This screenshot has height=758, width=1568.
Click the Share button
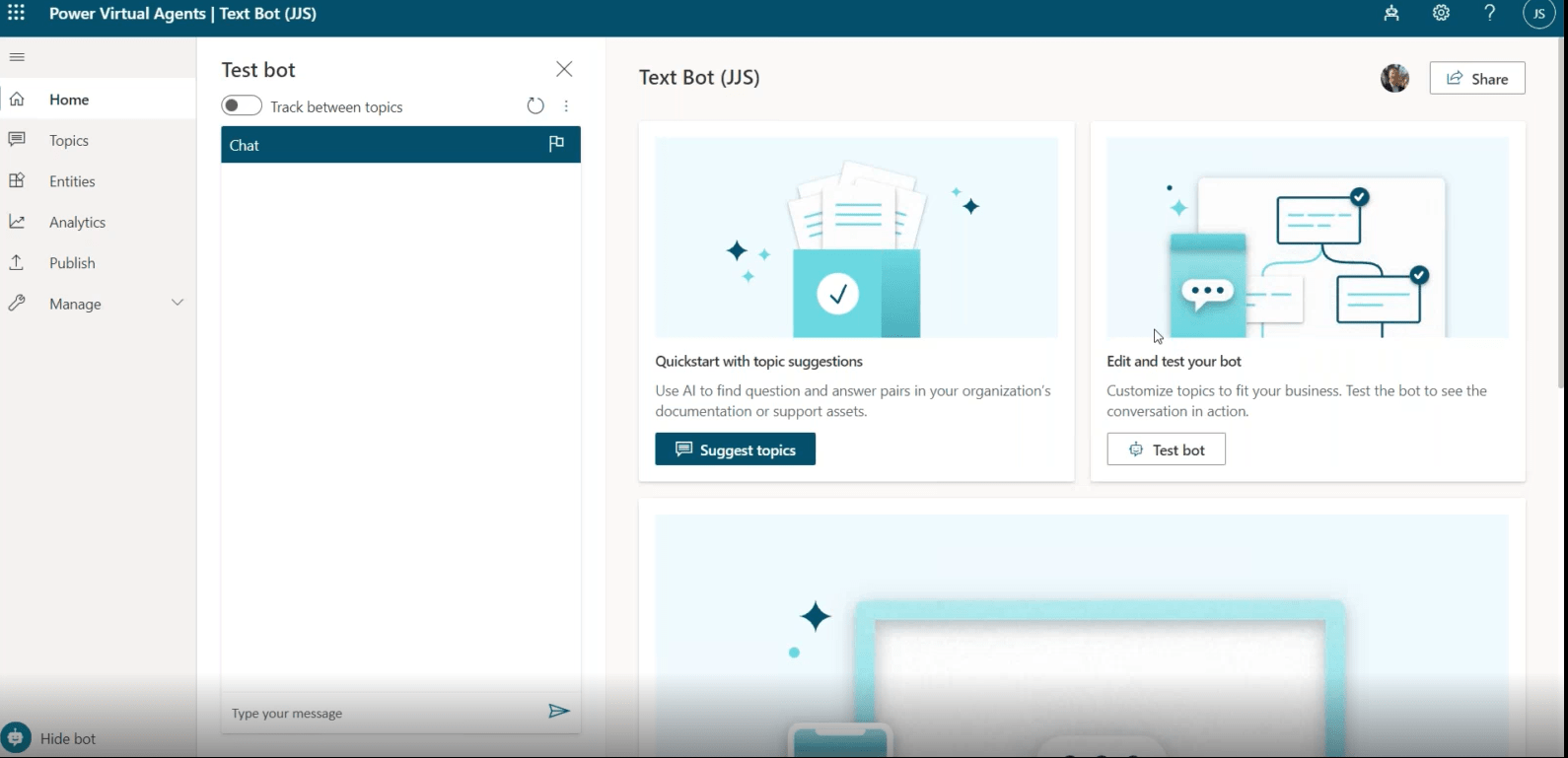(x=1477, y=79)
